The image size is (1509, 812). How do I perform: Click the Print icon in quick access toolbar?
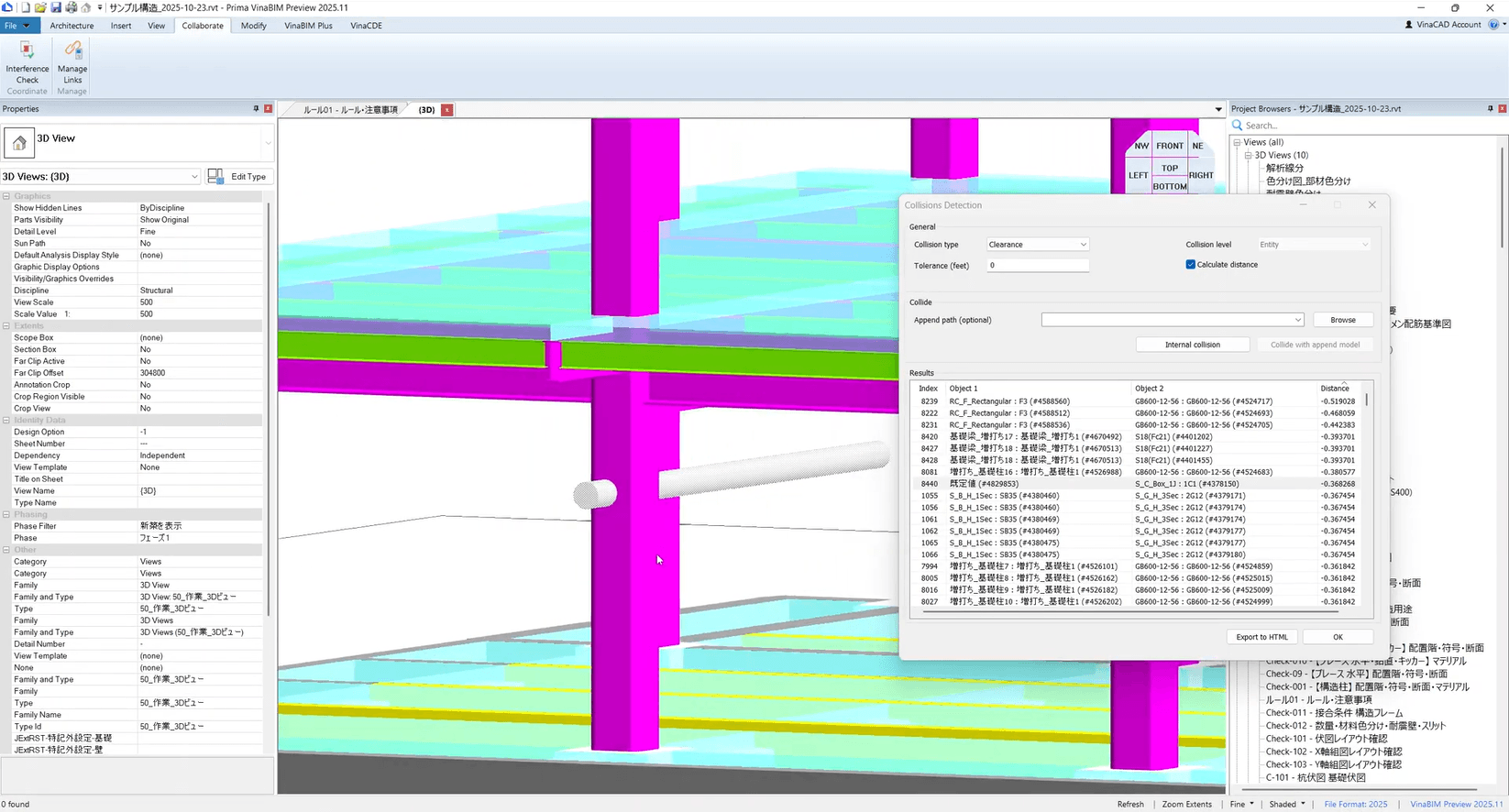click(x=71, y=7)
